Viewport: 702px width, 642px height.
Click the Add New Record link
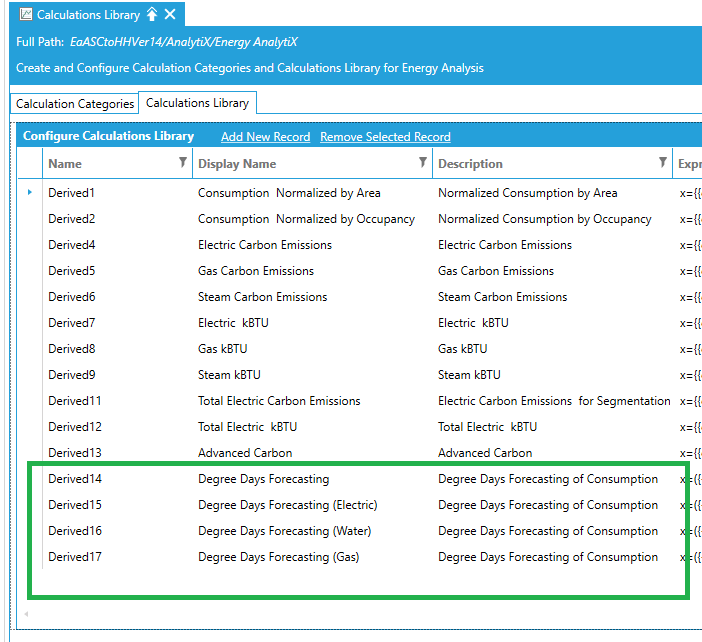265,137
